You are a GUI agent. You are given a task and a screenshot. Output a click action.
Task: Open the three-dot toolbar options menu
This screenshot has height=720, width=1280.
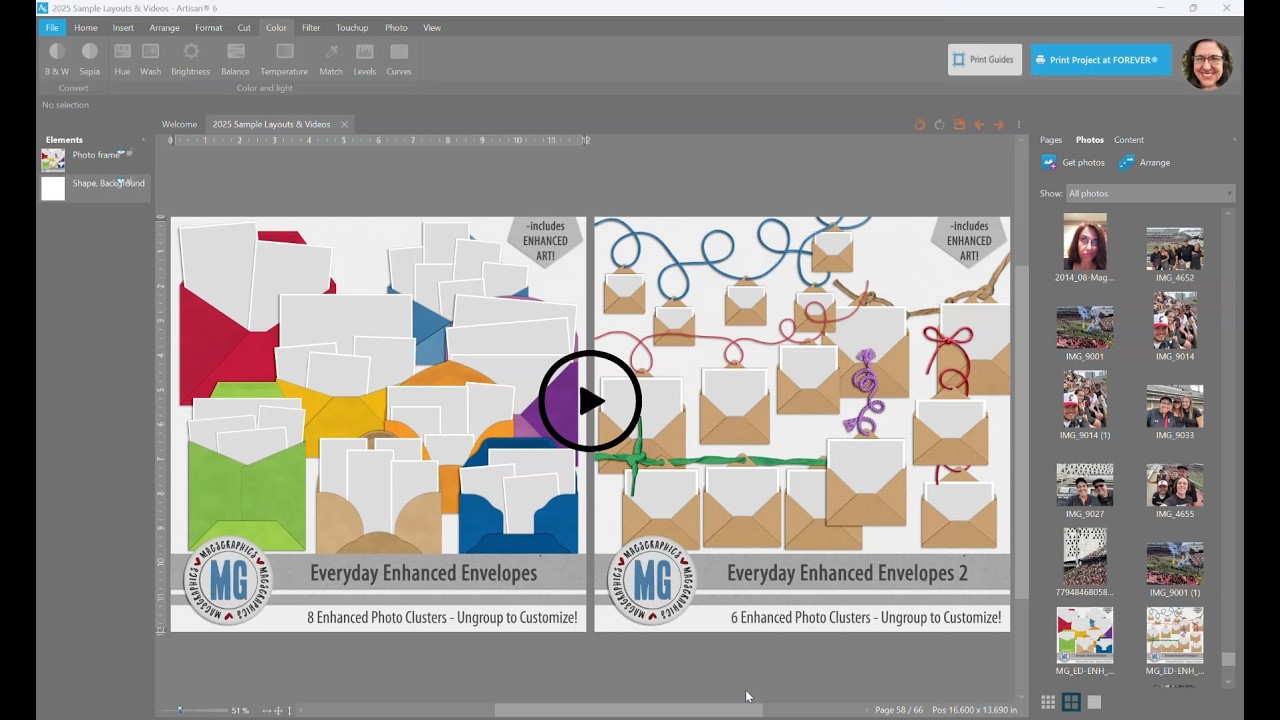[1019, 125]
